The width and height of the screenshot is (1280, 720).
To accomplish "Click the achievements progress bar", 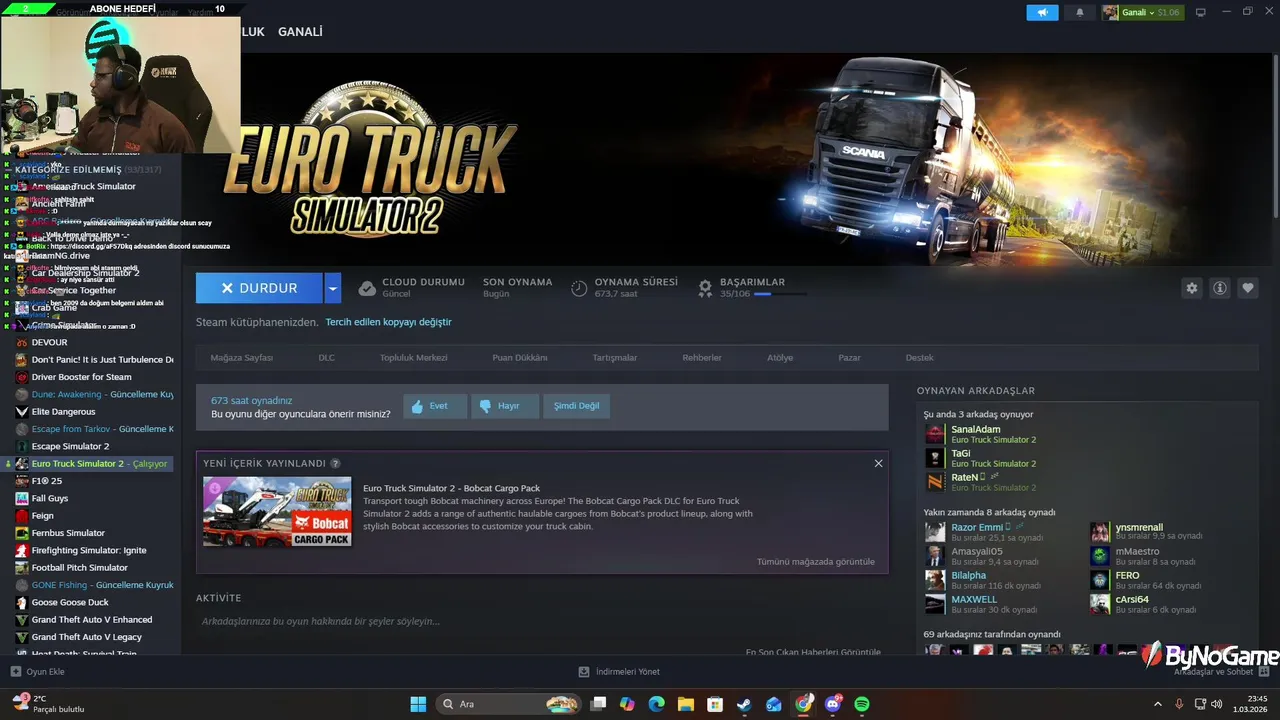I will [x=780, y=294].
